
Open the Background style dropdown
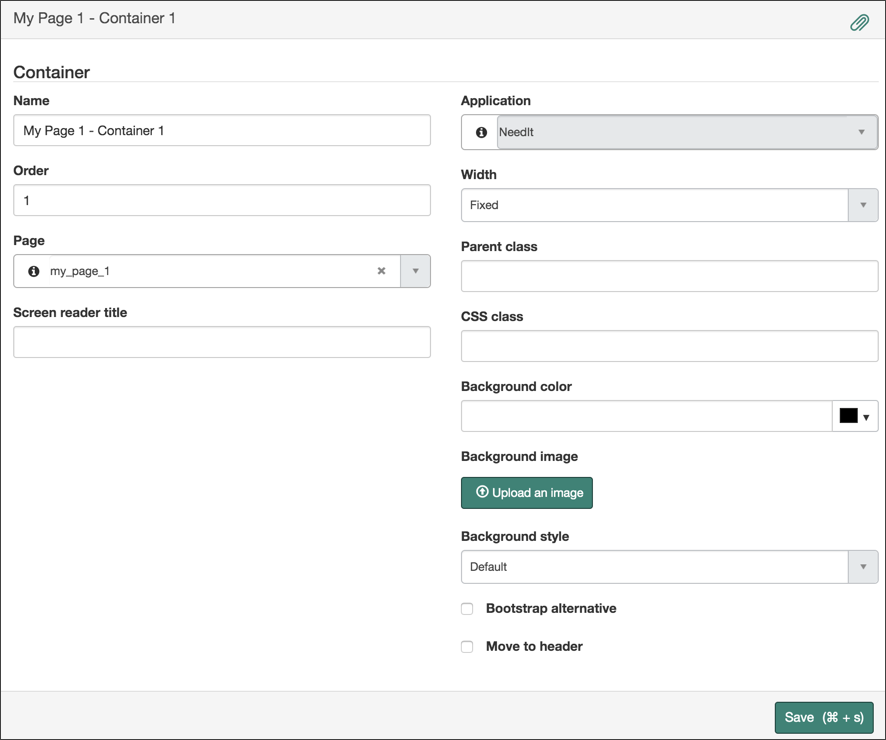[862, 566]
